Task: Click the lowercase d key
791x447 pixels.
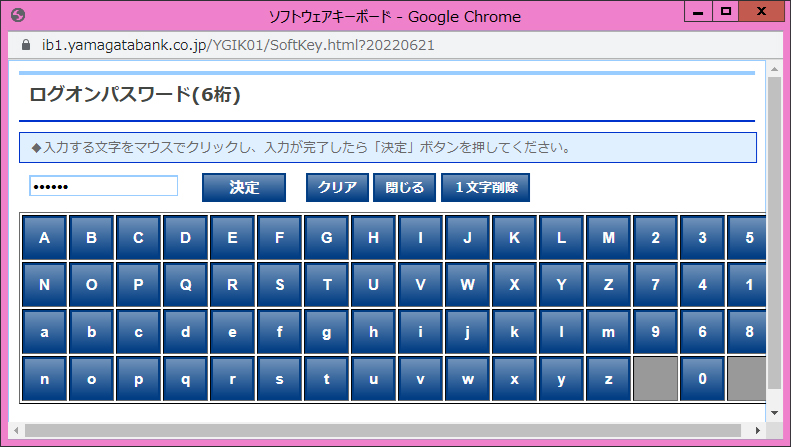Action: coord(186,331)
